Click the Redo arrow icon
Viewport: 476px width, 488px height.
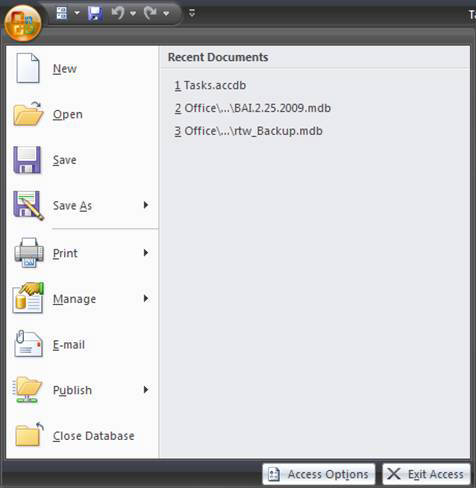tap(150, 13)
